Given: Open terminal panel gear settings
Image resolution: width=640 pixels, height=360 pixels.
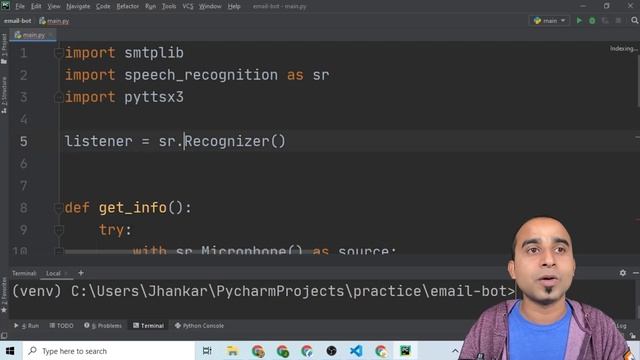Looking at the screenshot, I should point(622,273).
